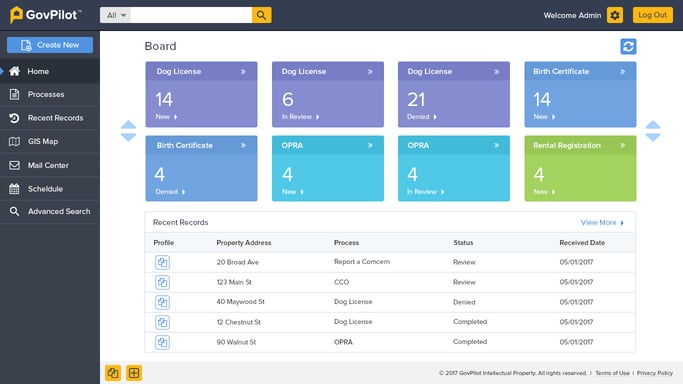The height and width of the screenshot is (384, 683).
Task: Click the left board navigation arrows
Action: click(128, 131)
